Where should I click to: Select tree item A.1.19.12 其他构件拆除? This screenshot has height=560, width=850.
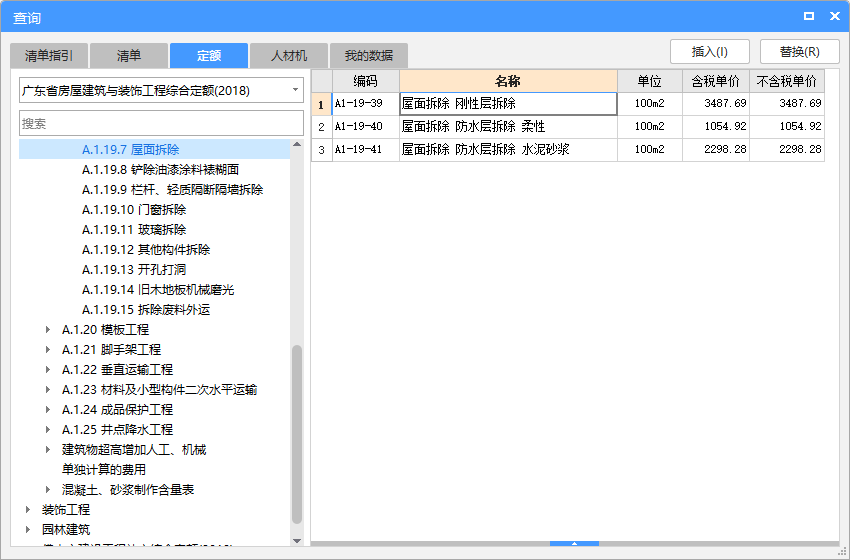pyautogui.click(x=146, y=250)
